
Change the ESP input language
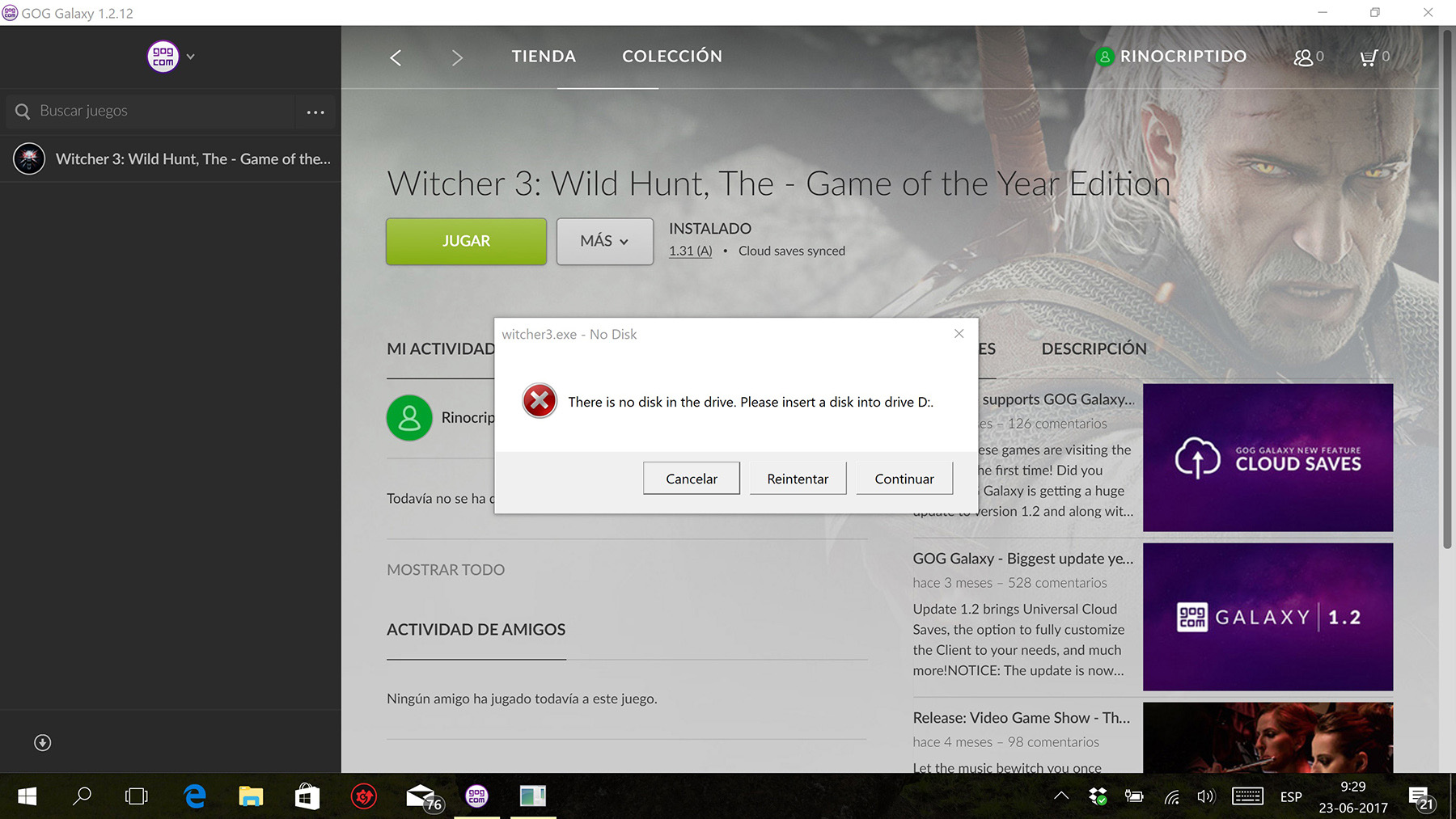(1291, 797)
